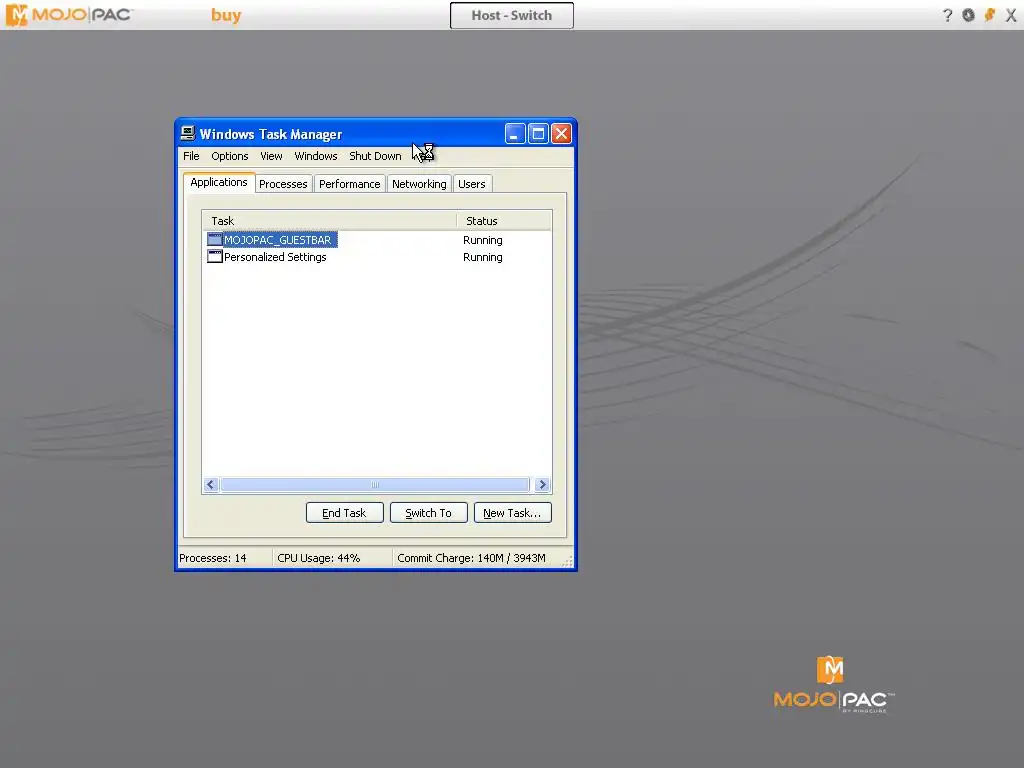1024x768 pixels.
Task: Click the orange buy link
Action: (226, 15)
